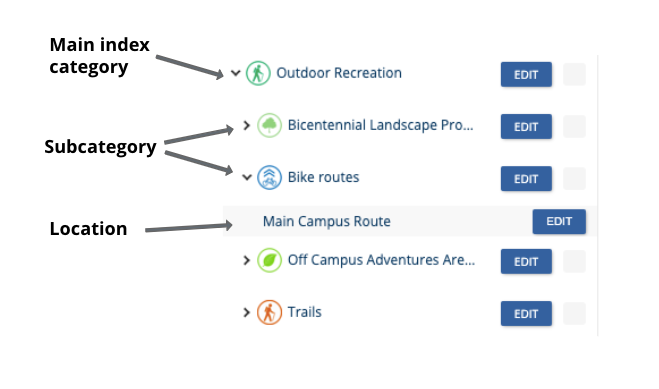
Task: Open the Outdoor Recreation category label
Action: click(x=339, y=73)
